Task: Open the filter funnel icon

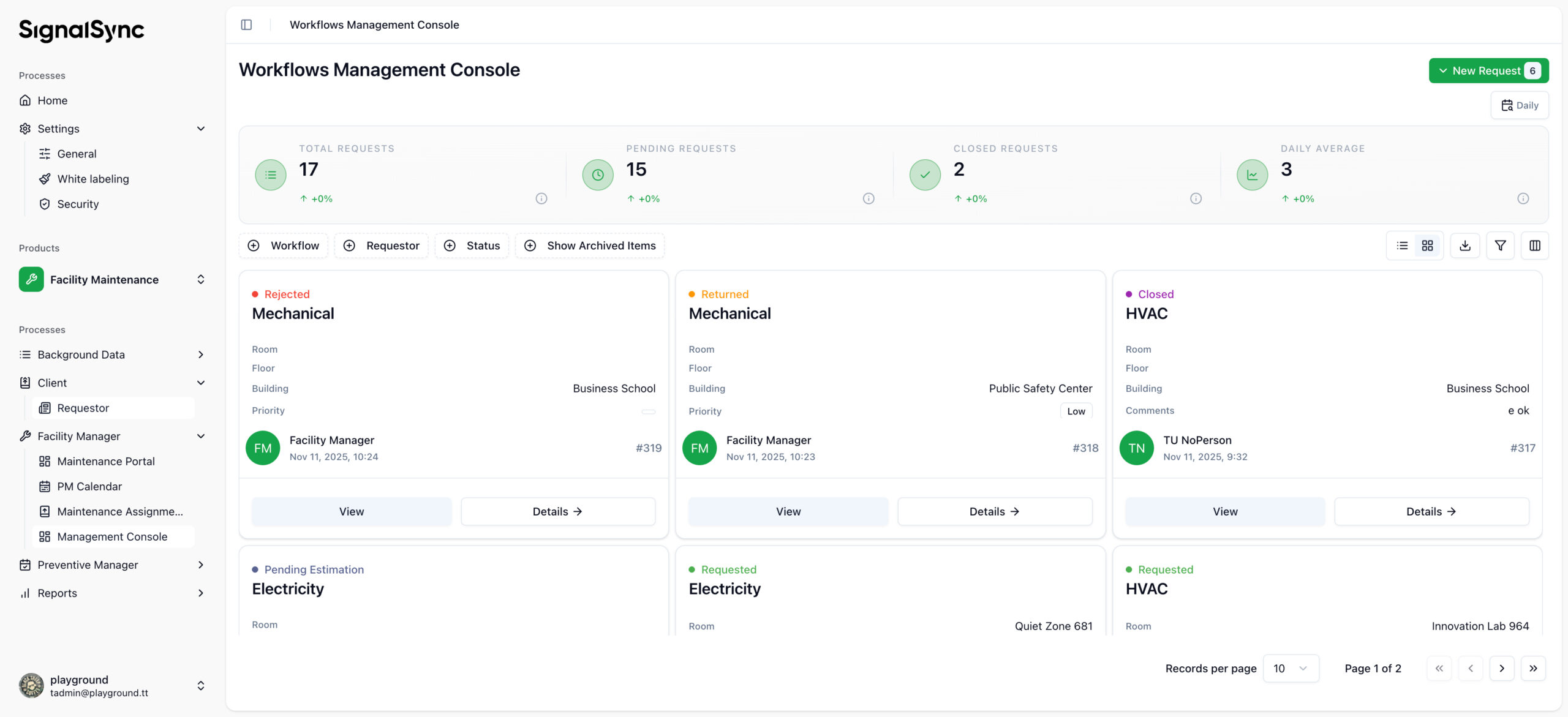Action: (x=1500, y=246)
